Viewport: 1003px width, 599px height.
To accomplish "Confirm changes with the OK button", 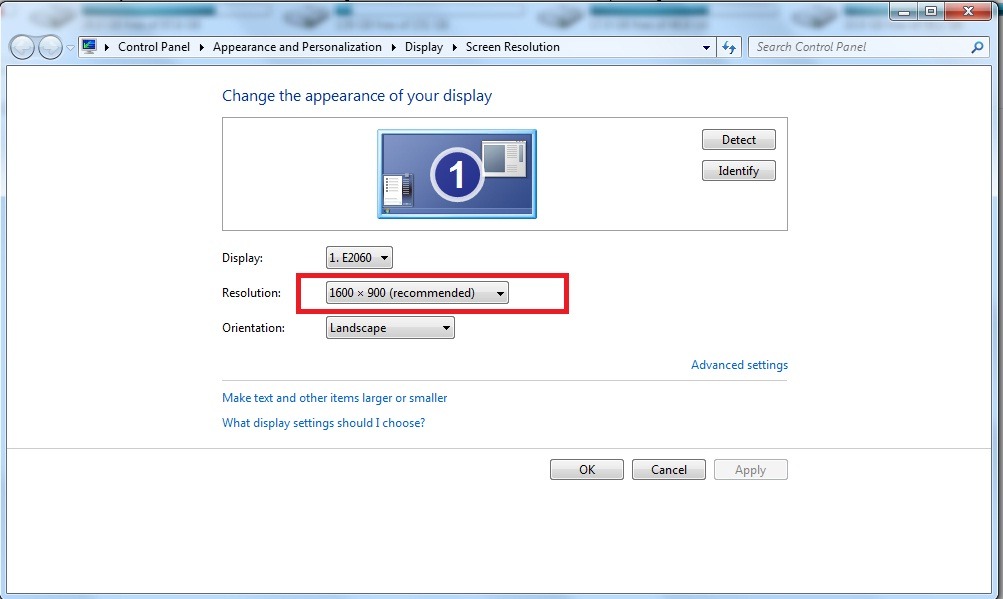I will tap(586, 470).
